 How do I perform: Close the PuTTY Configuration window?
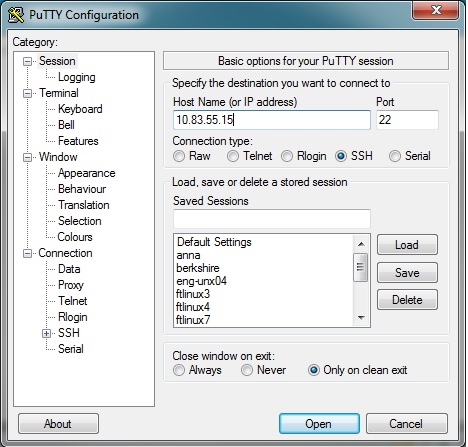point(436,10)
